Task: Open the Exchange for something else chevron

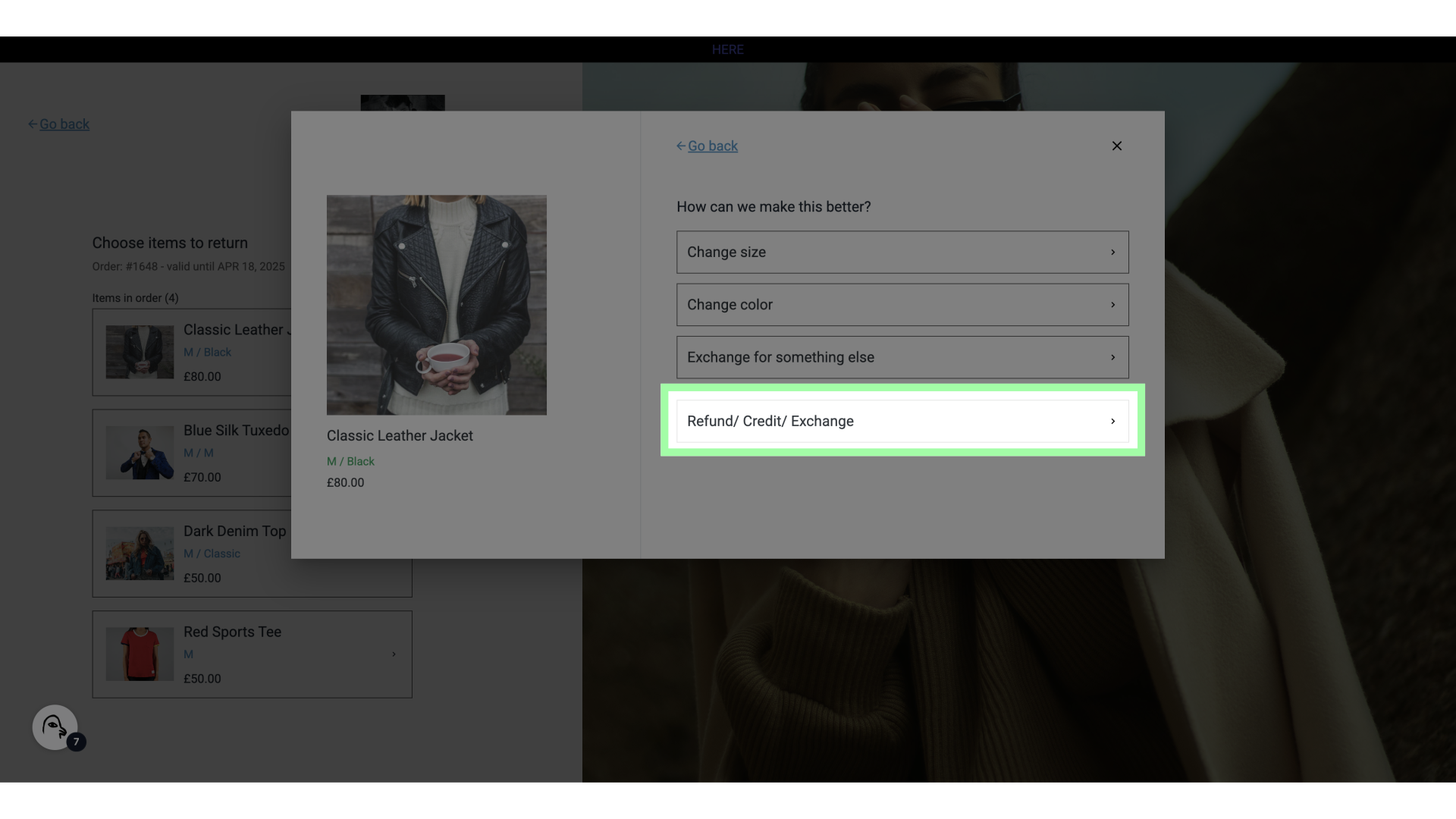Action: [1112, 357]
